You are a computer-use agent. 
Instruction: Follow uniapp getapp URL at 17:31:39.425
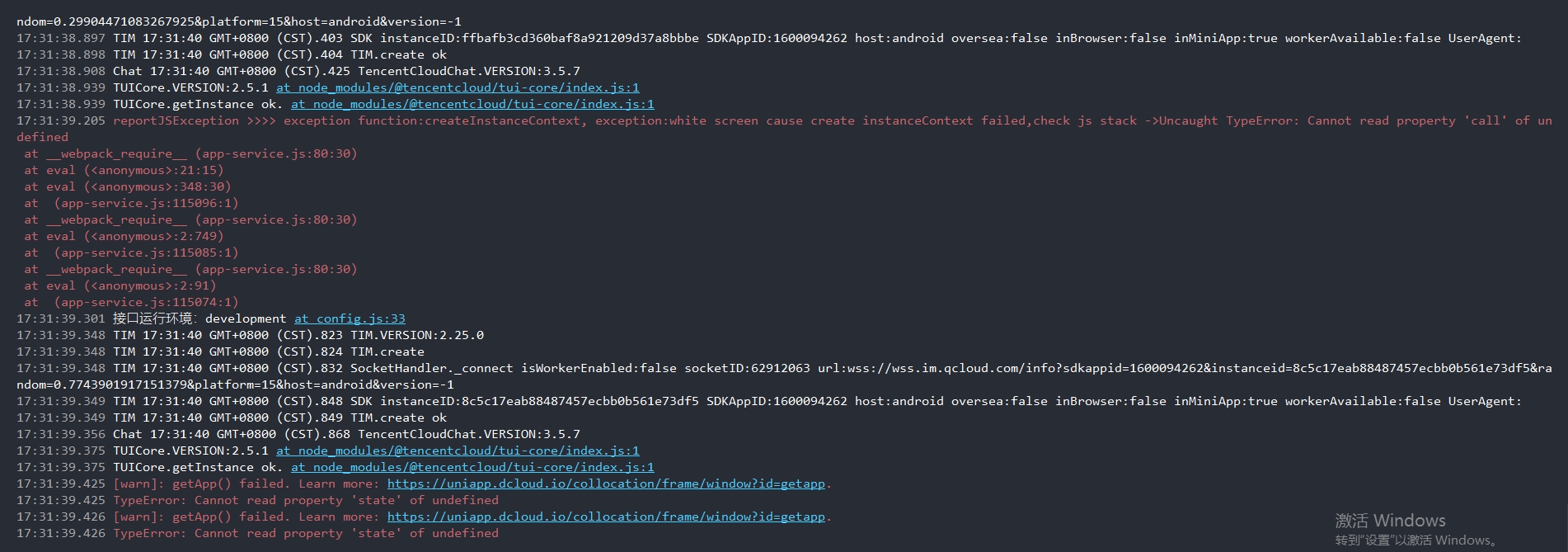click(x=606, y=484)
